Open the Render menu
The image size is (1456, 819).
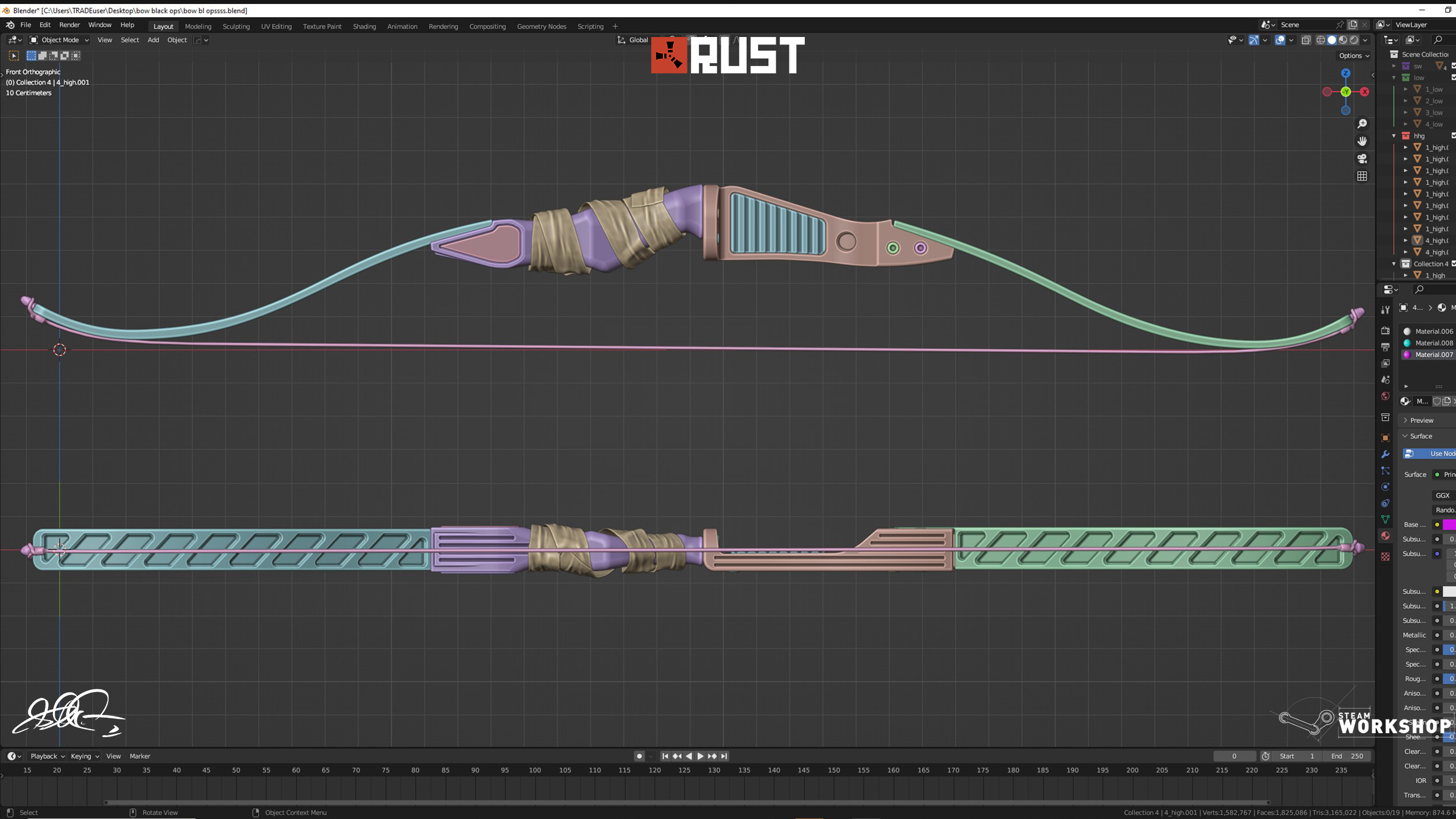[x=69, y=25]
